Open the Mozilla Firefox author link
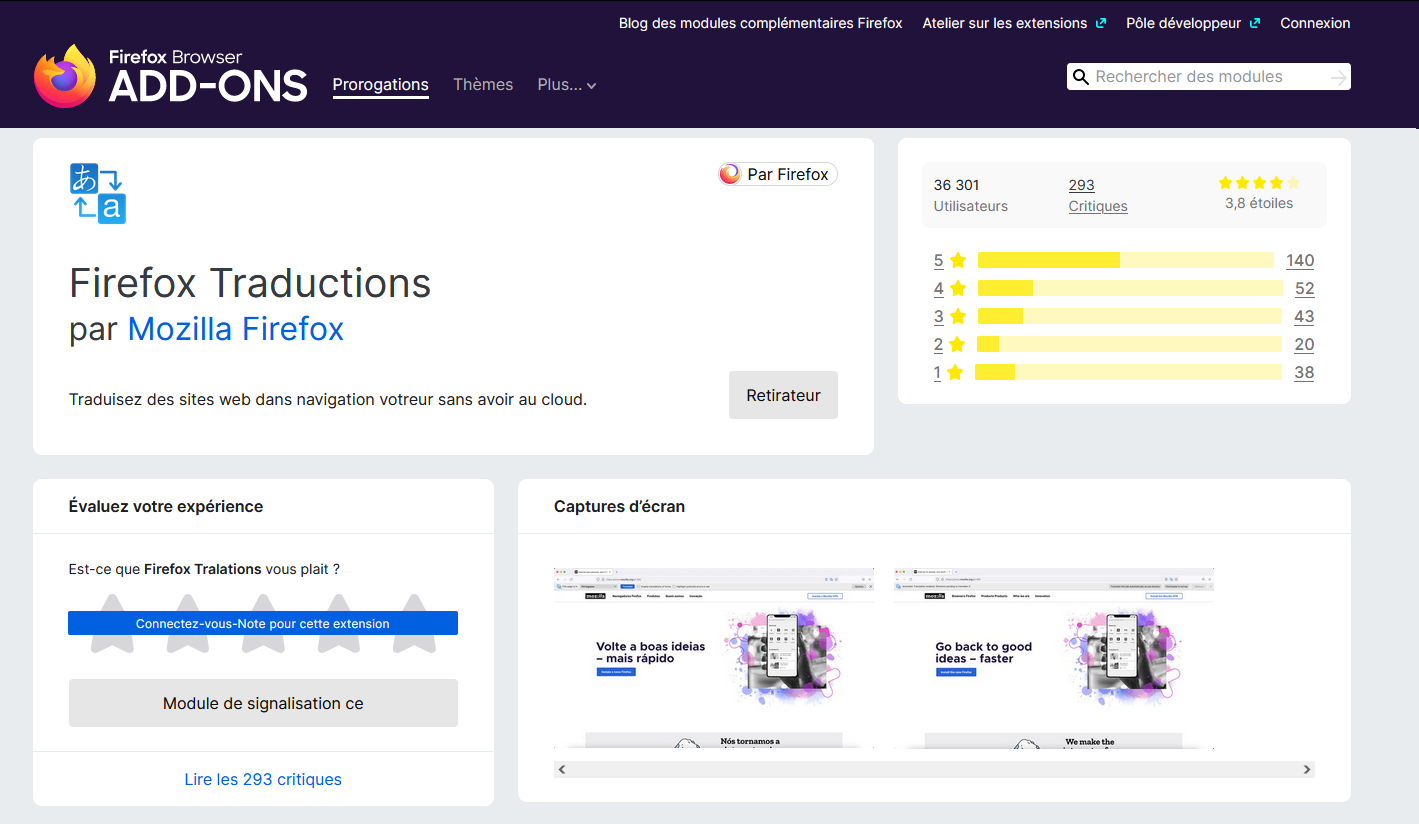1419x824 pixels. 236,329
